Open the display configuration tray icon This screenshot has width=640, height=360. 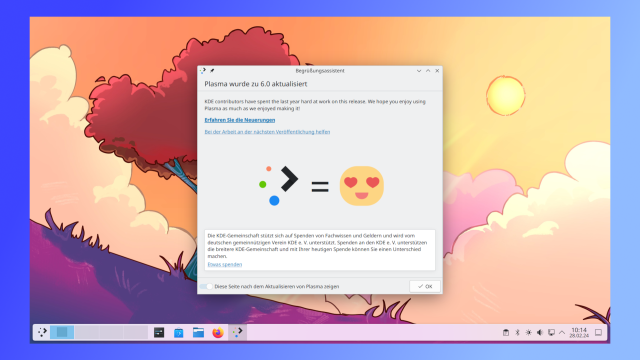click(x=551, y=333)
